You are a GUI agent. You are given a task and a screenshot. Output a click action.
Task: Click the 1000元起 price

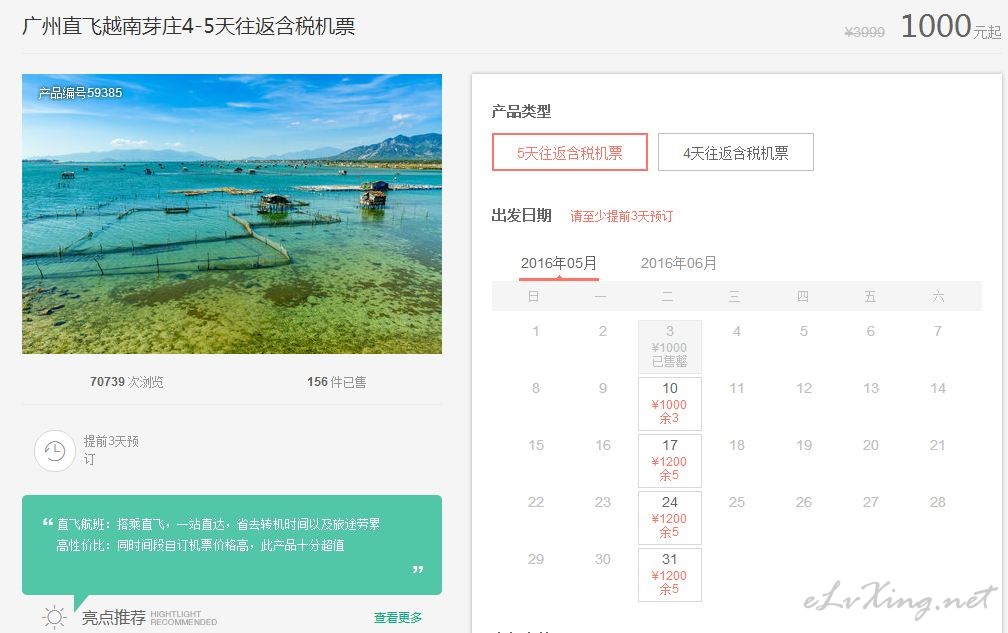(x=951, y=27)
